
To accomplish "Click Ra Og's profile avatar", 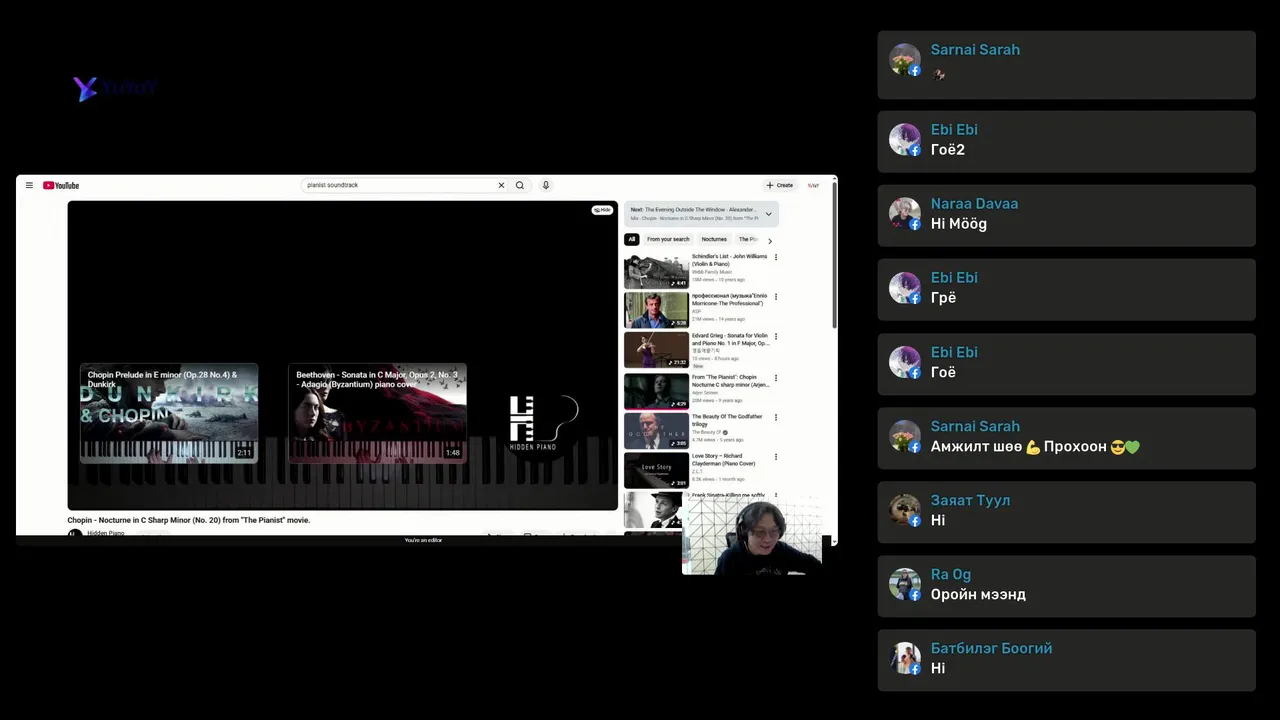I will click(x=905, y=584).
